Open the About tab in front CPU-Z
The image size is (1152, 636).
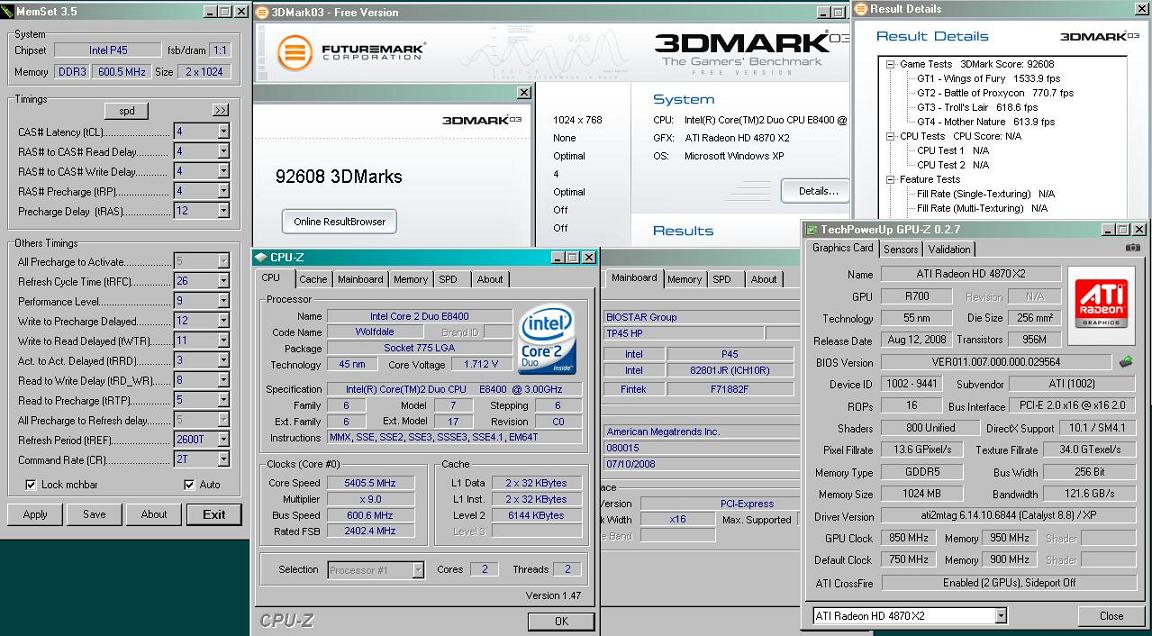pyautogui.click(x=490, y=279)
